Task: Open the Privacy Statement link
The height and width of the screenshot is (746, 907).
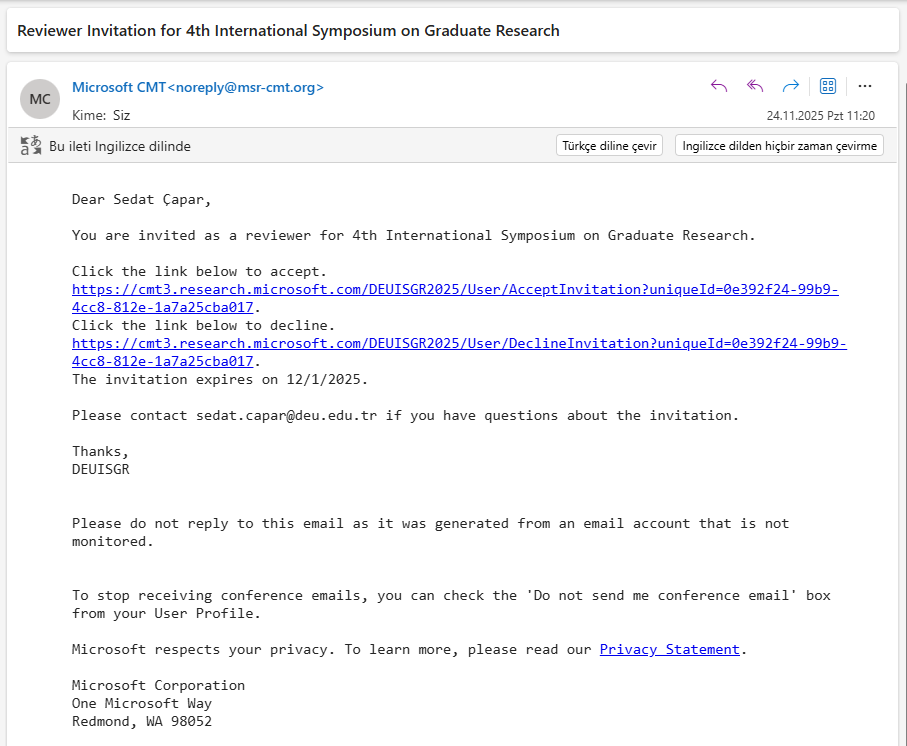Action: (x=669, y=650)
